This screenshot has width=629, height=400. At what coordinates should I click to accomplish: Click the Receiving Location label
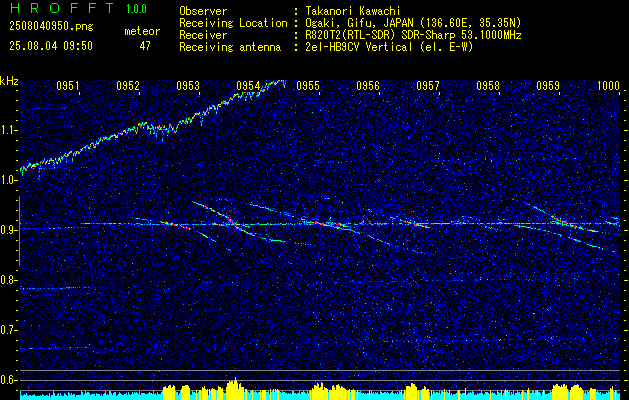click(233, 23)
